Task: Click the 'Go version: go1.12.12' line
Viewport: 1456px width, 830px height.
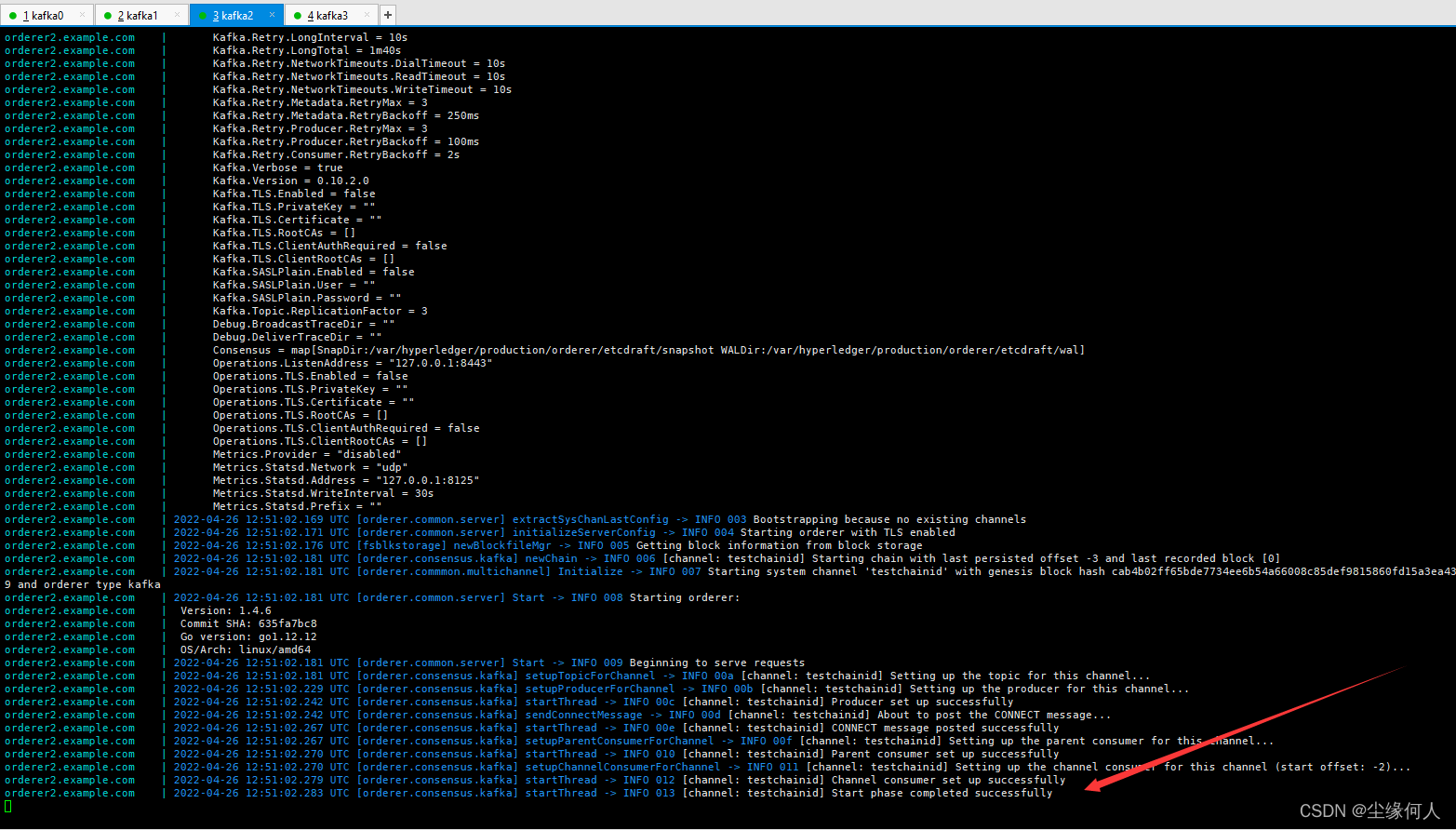Action: 248,636
